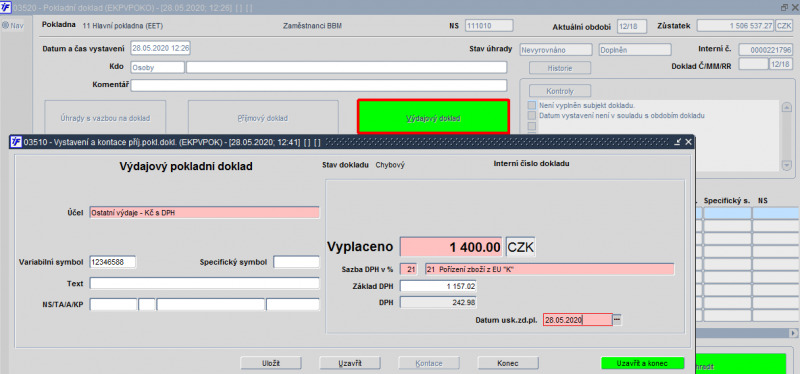The image size is (800, 374).
Task: Close the Vystavení a kontace dialog
Action: [x=688, y=142]
